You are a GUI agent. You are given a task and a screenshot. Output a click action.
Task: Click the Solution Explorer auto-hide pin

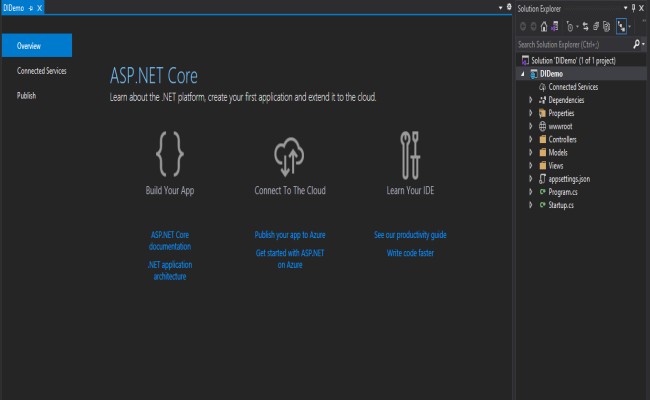click(633, 8)
